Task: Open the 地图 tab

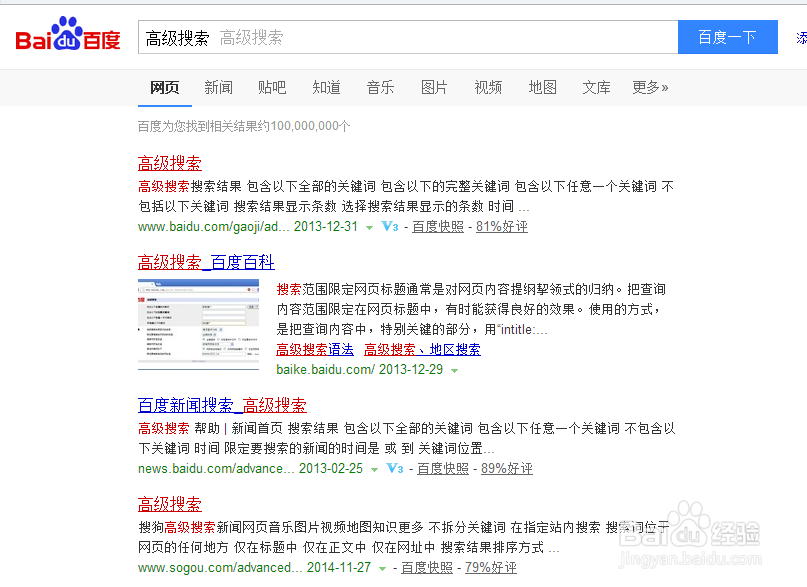Action: point(542,87)
